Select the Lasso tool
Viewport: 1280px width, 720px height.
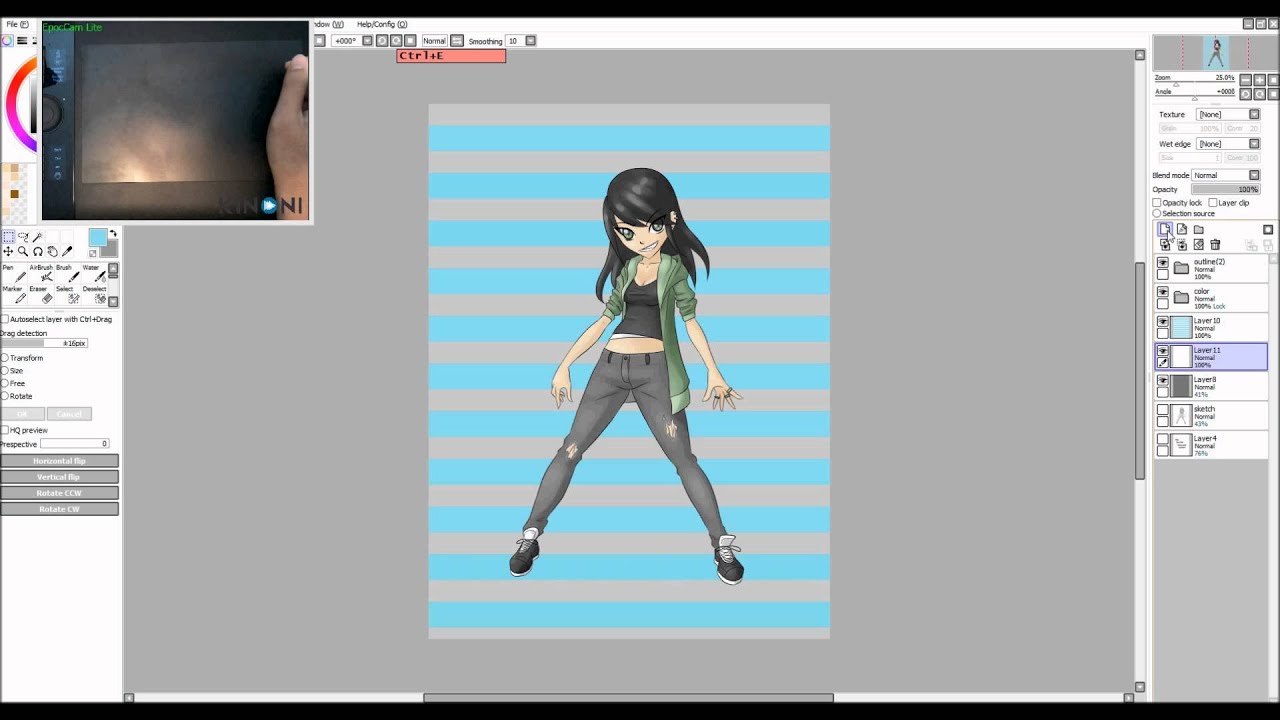point(23,237)
